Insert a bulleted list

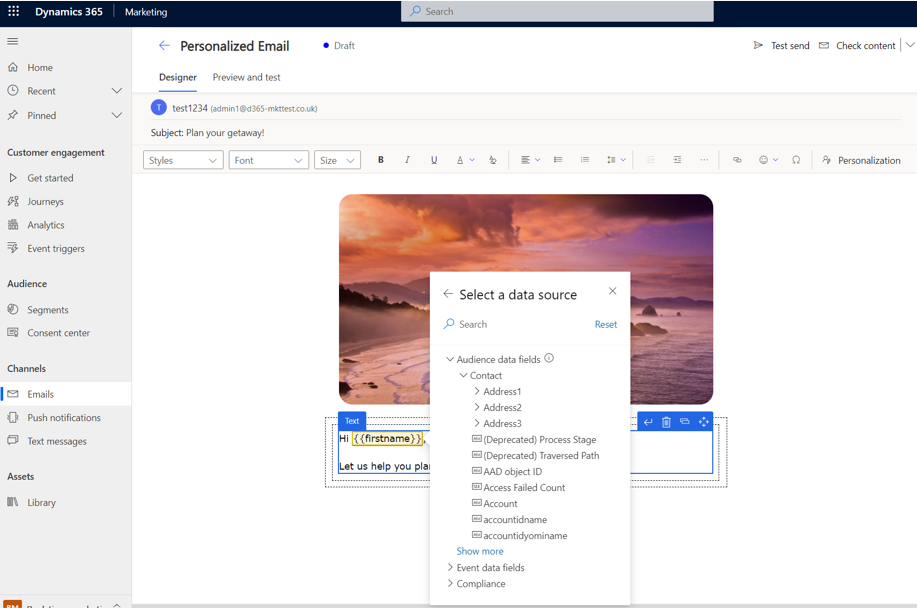(x=558, y=160)
